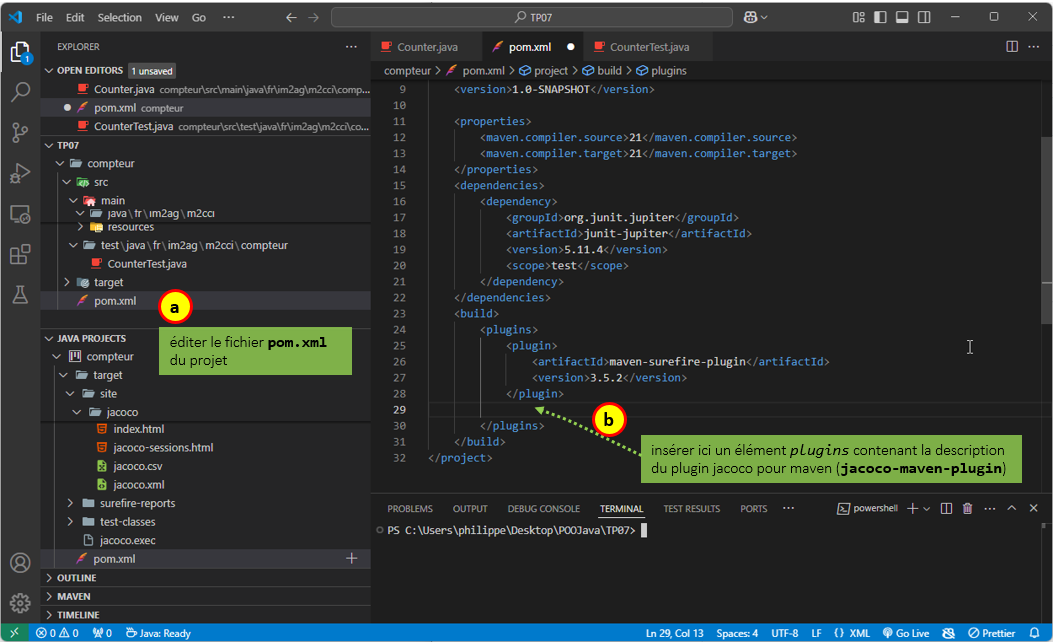Toggle the primary side bar layout button
Screen dimensions: 1053x643
(880, 17)
